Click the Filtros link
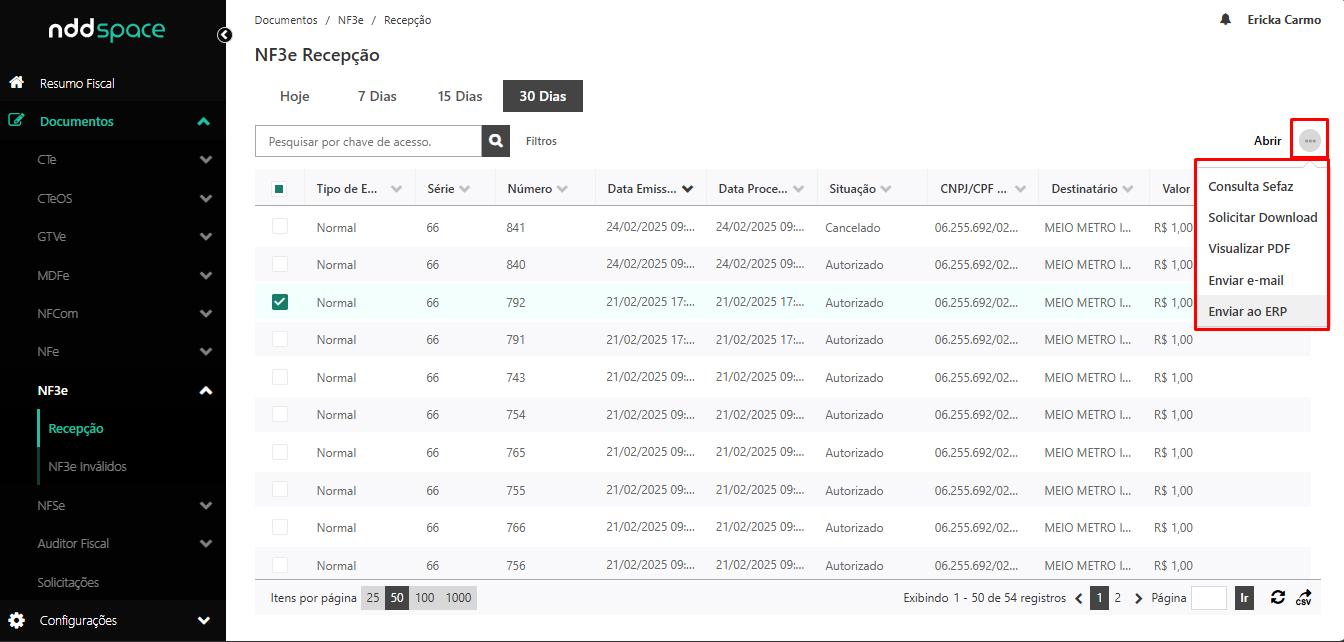 coord(541,141)
